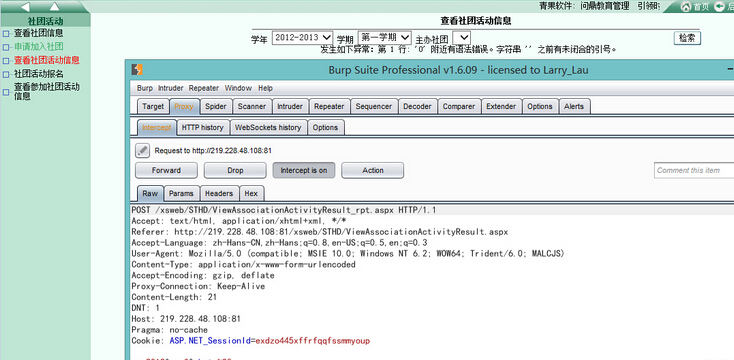Select the Params view tab
Viewport: 734px width, 360px height.
pos(182,193)
